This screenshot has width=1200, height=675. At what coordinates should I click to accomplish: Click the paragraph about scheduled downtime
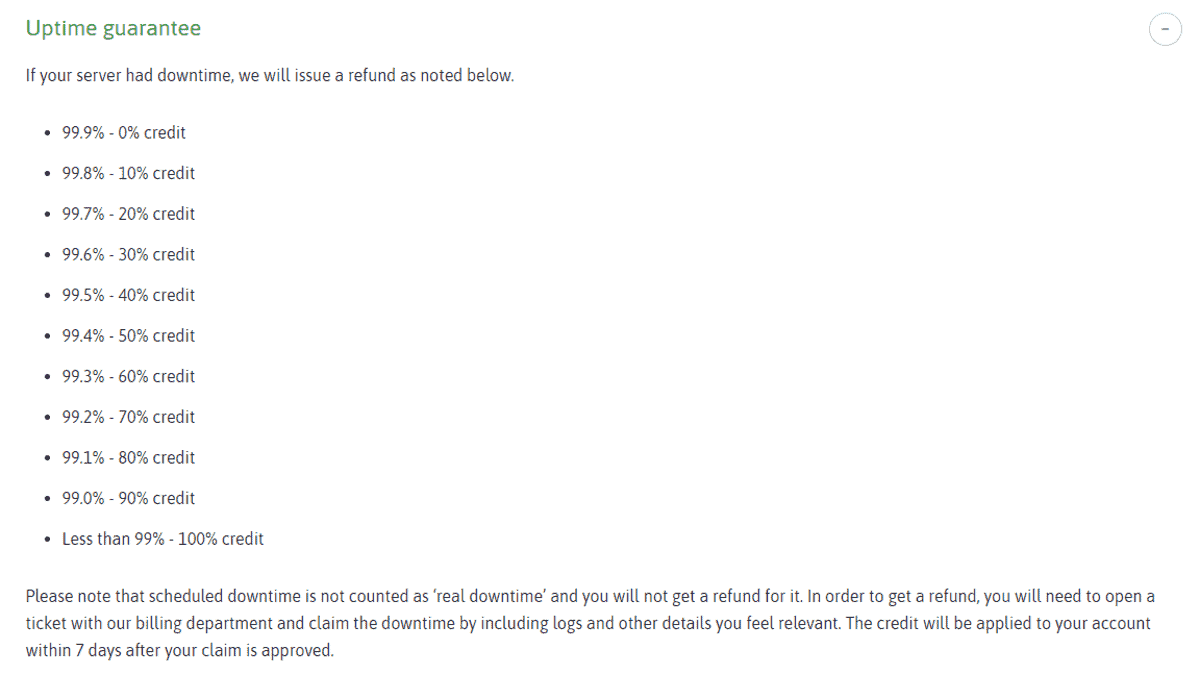(x=588, y=622)
